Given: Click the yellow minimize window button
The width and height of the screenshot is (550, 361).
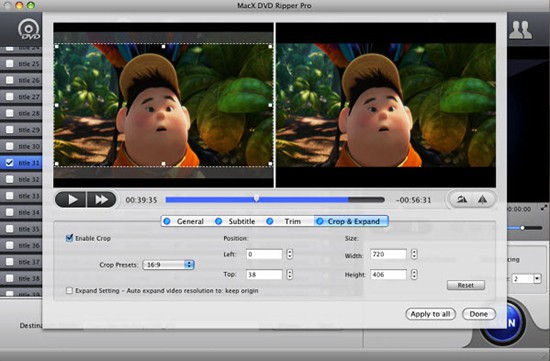Looking at the screenshot, I should click(x=19, y=5).
